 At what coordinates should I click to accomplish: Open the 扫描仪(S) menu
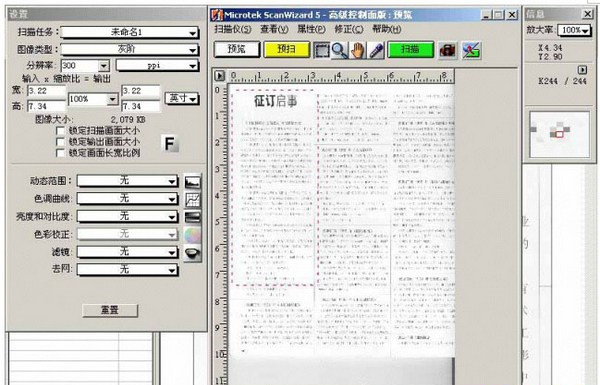pos(233,29)
